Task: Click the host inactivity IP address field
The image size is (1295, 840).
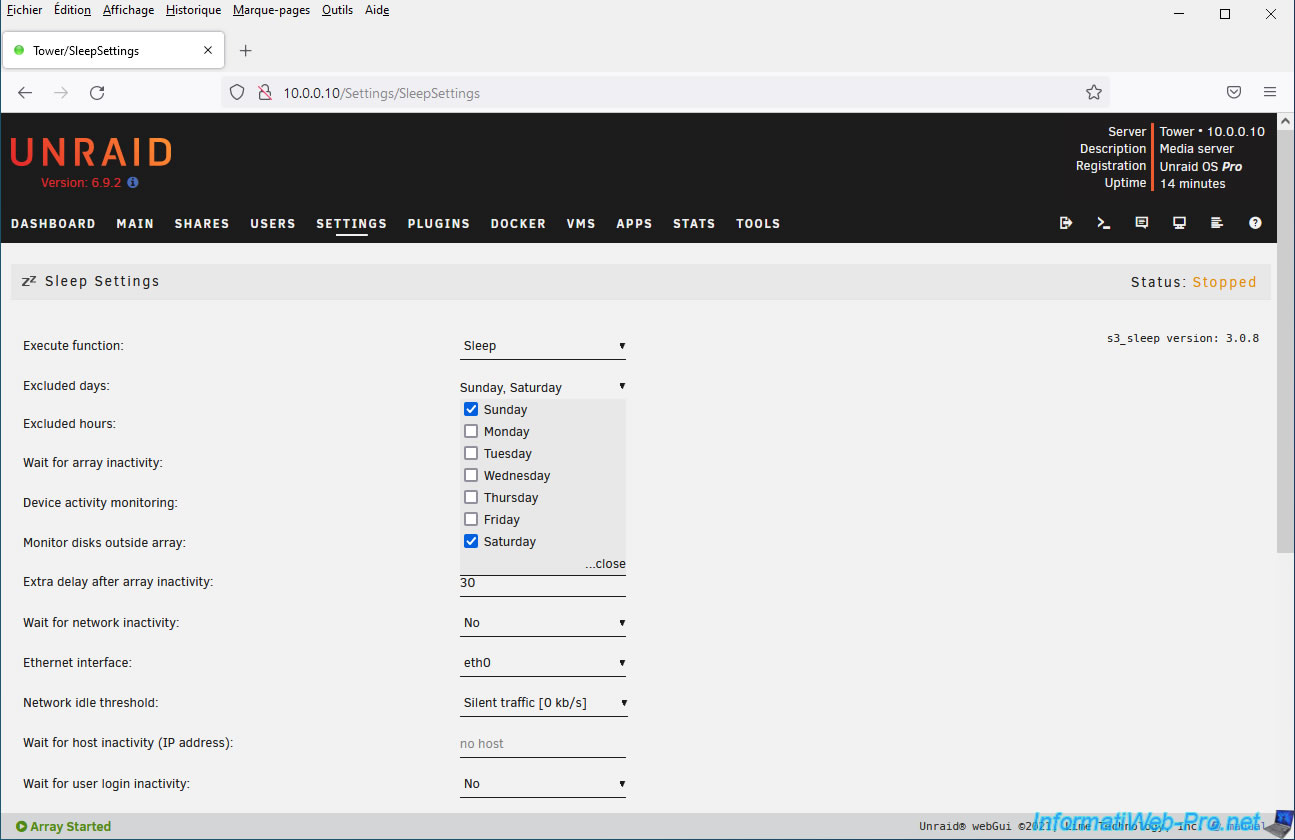Action: (x=543, y=744)
